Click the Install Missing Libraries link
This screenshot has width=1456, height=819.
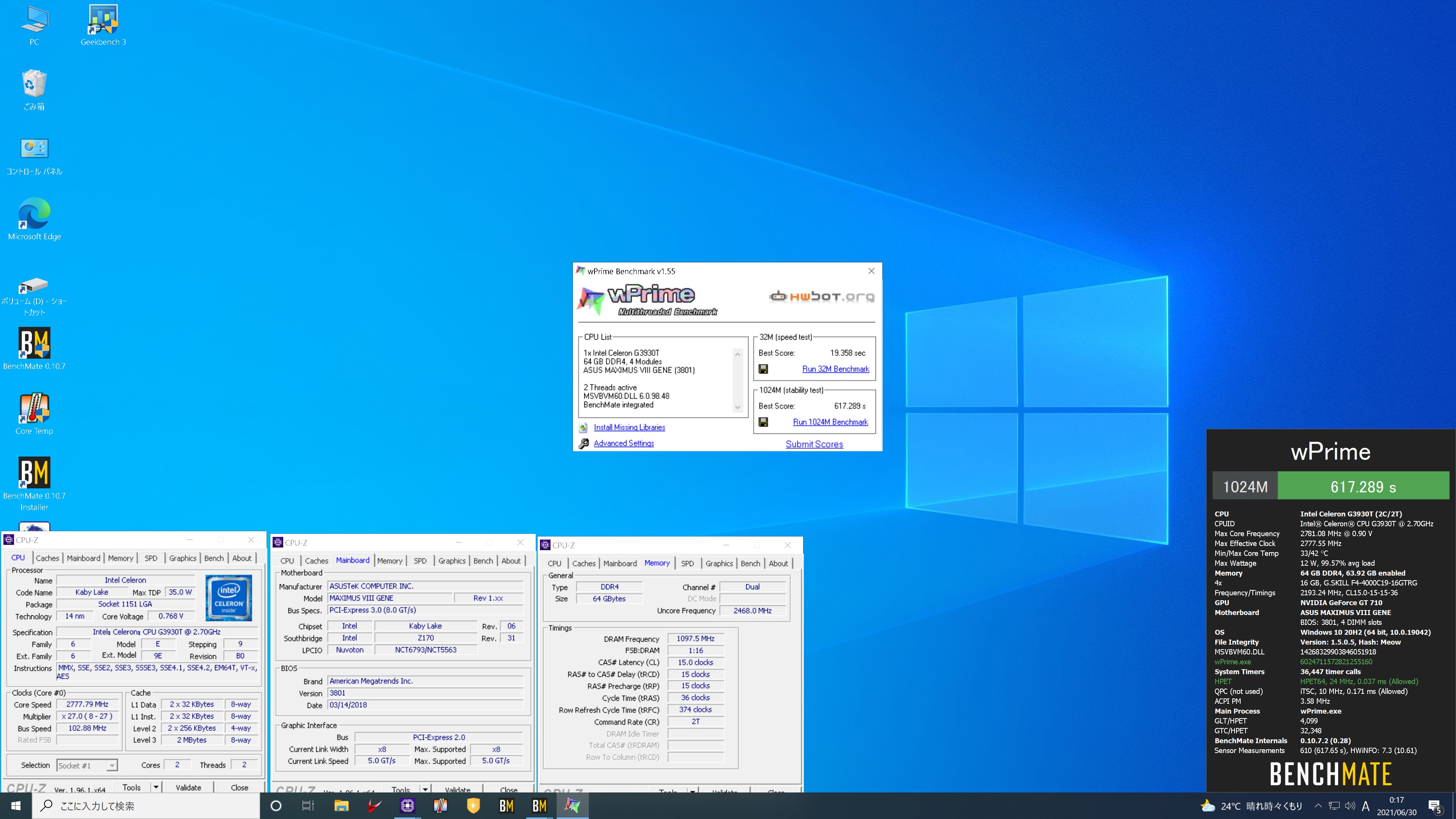[x=629, y=428]
